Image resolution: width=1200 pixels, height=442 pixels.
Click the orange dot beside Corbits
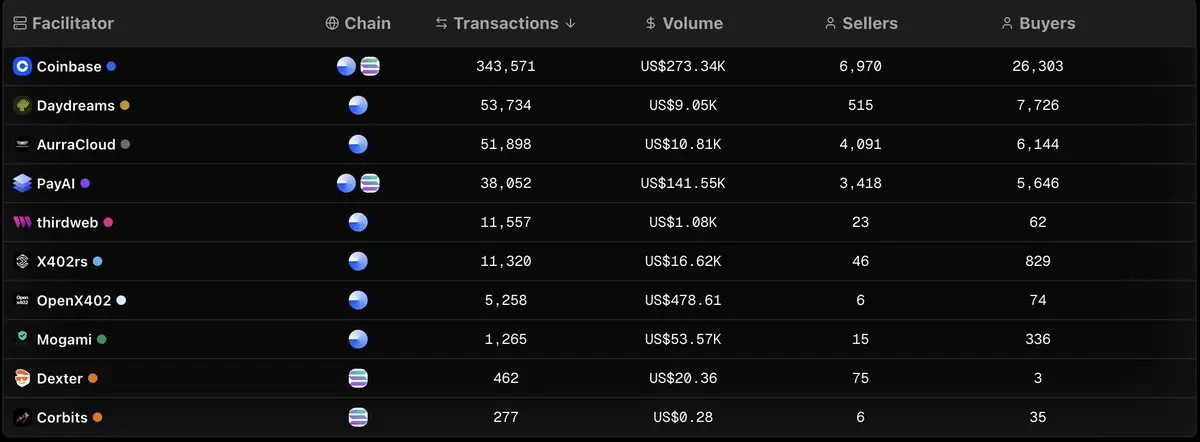click(98, 417)
